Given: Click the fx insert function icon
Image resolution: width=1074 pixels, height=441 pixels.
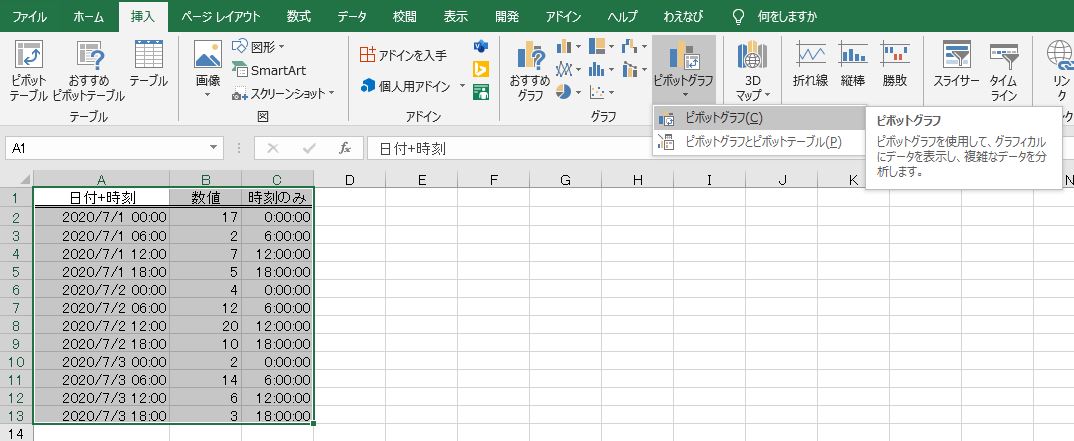Looking at the screenshot, I should tap(345, 148).
